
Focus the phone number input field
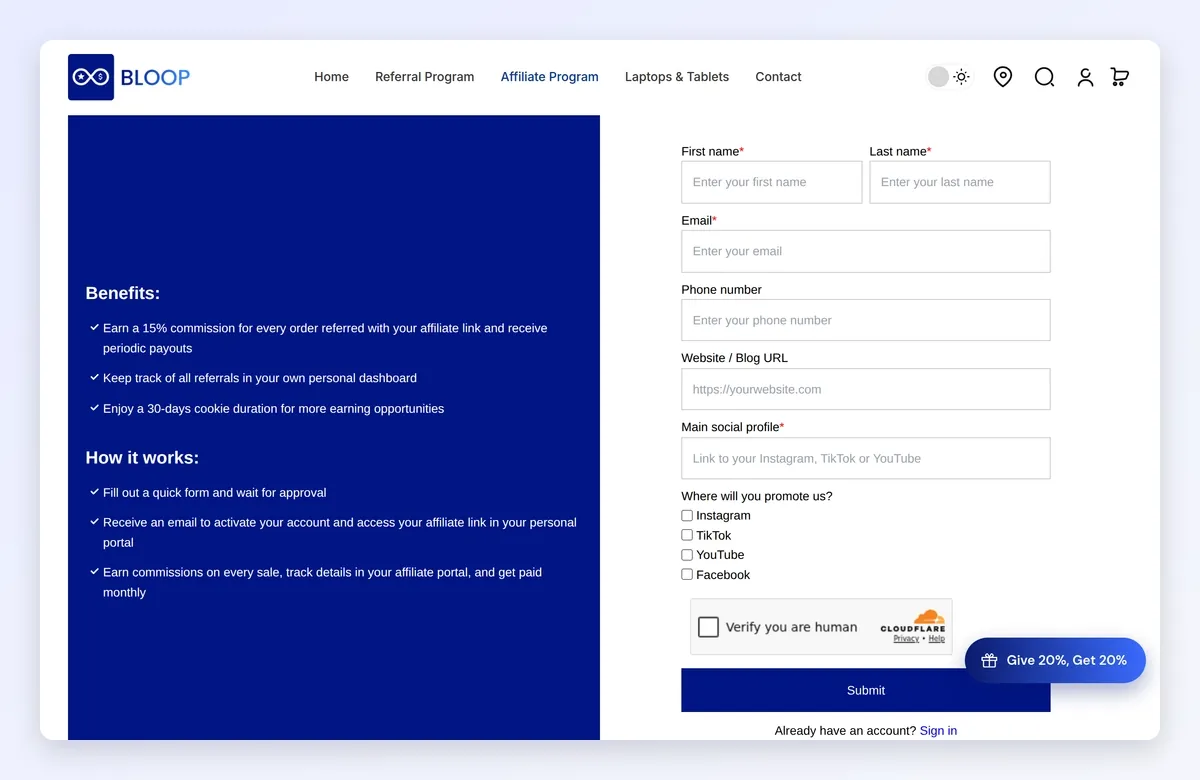click(866, 320)
